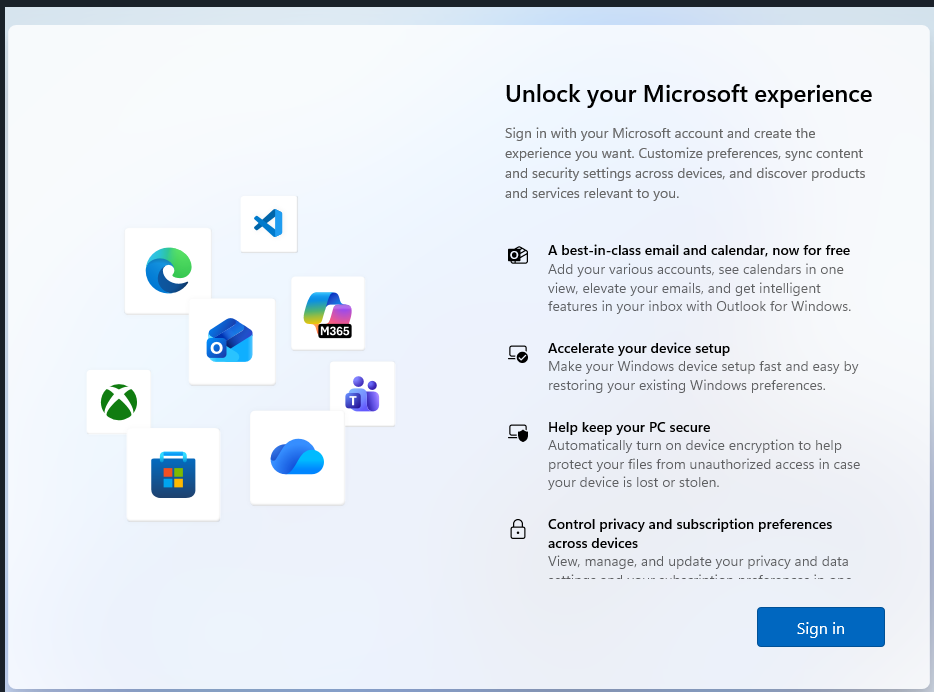Click the Microsoft account intro paragraph
Viewport: 934px width, 692px height.
point(684,163)
